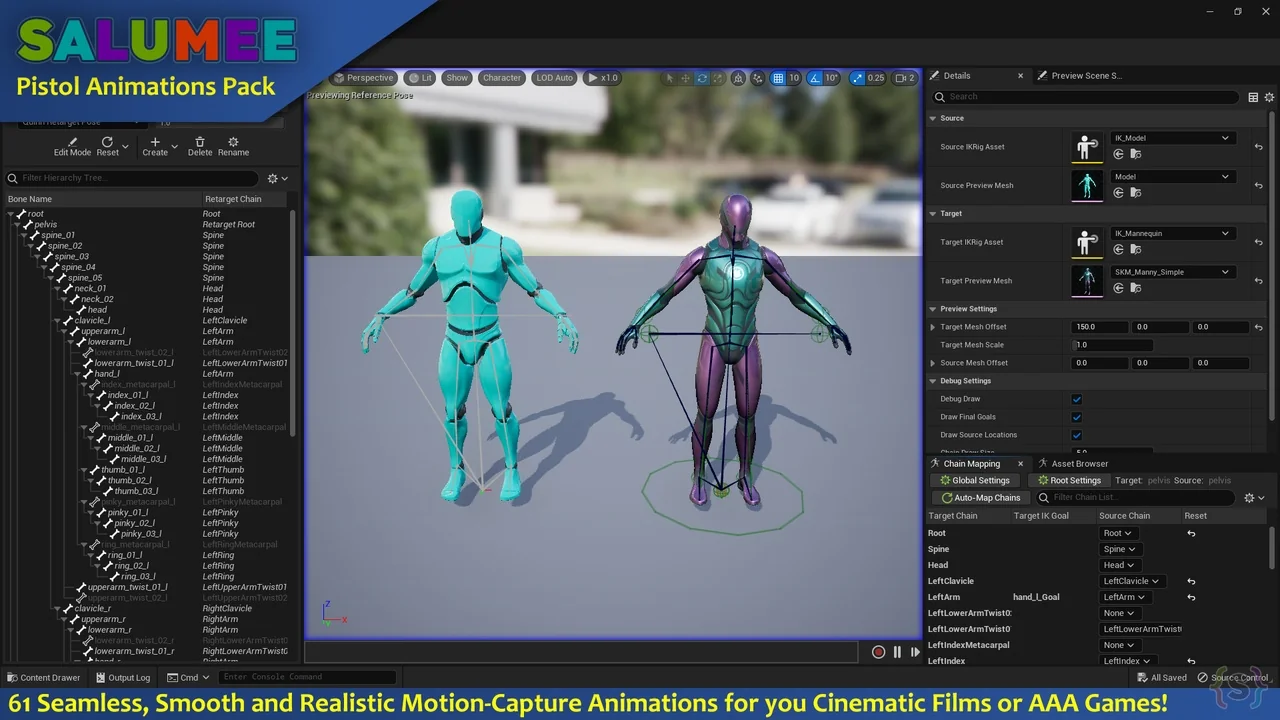Collapse the Preview Settings section
1280x720 pixels.
tap(933, 309)
